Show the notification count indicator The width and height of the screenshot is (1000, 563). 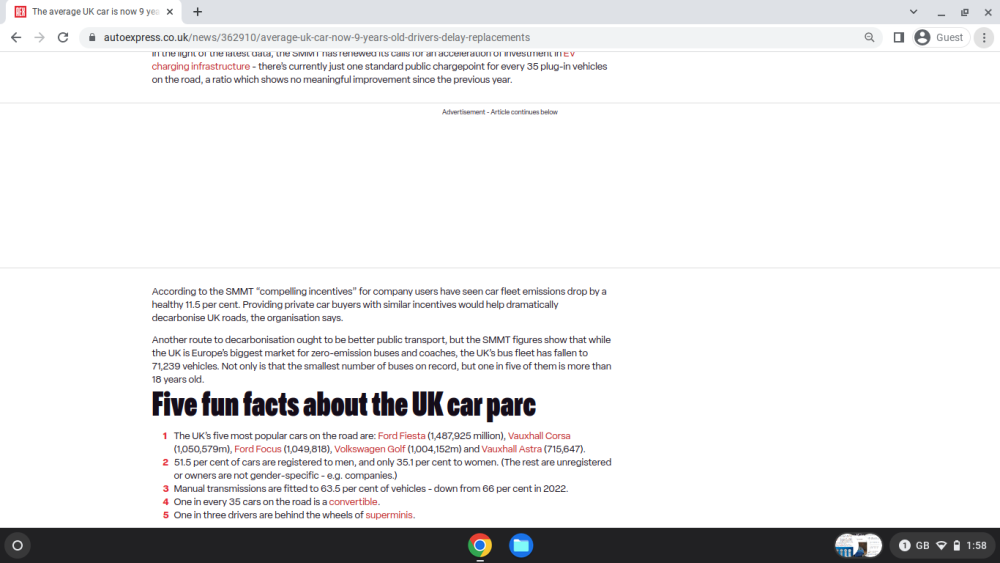click(x=904, y=546)
